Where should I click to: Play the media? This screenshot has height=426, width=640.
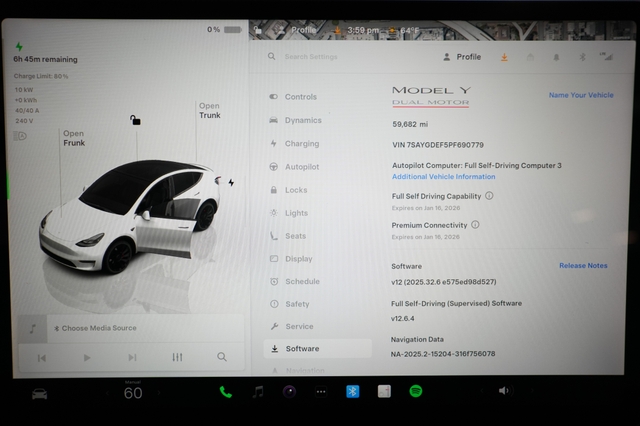coord(87,358)
